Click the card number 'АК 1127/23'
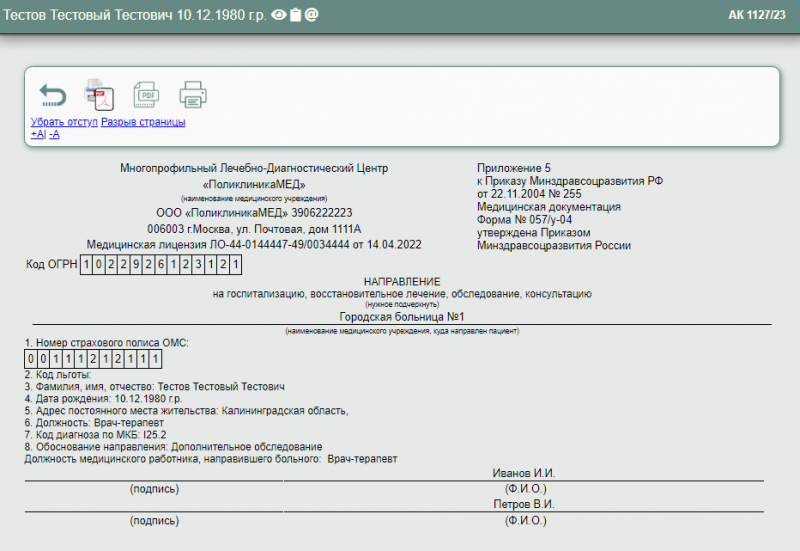 [x=759, y=16]
